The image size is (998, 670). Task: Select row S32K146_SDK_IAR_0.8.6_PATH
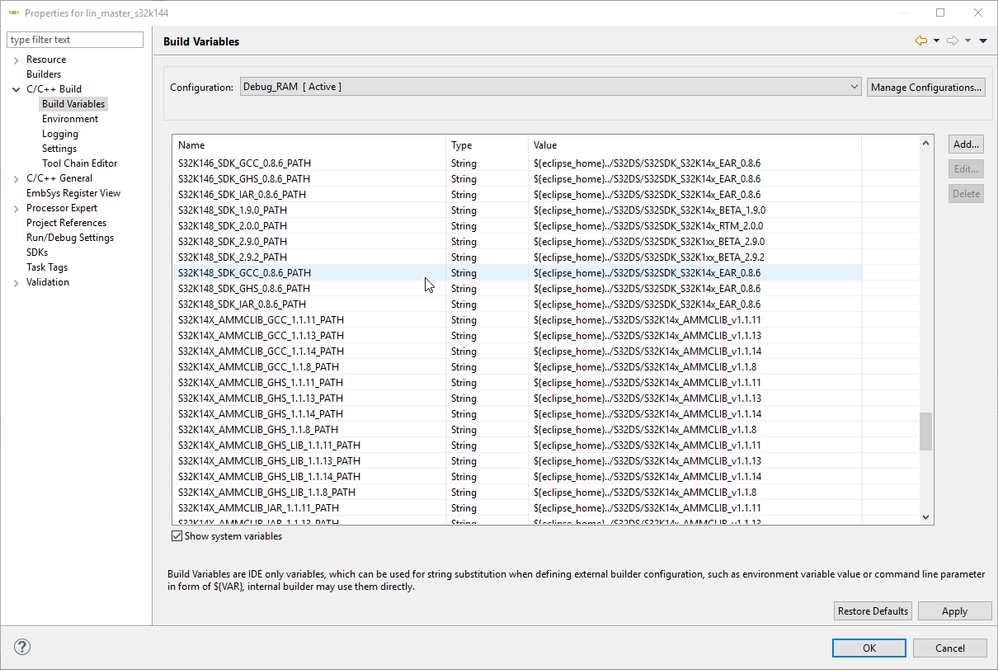point(517,195)
